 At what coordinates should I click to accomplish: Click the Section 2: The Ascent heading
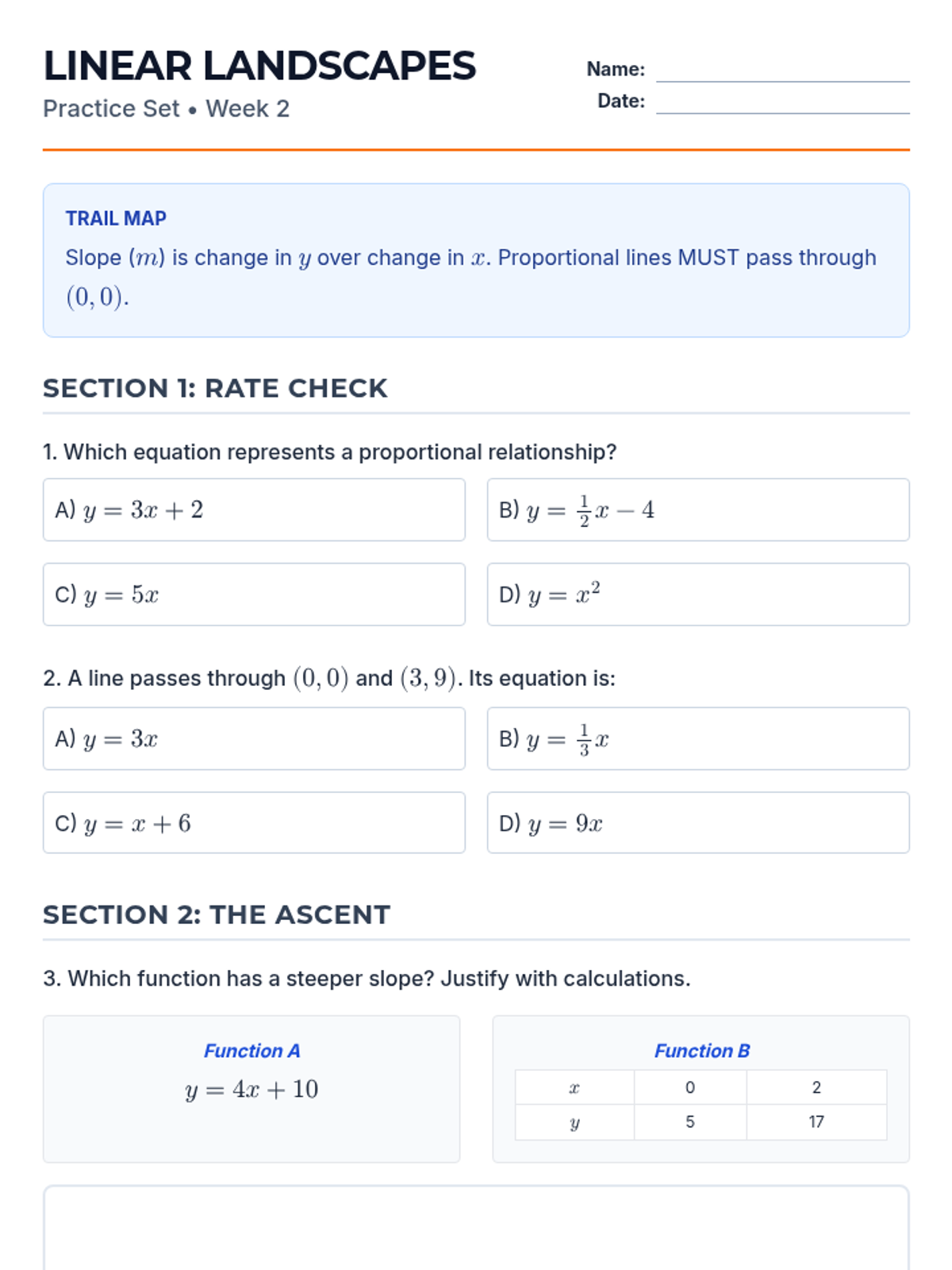click(x=217, y=914)
